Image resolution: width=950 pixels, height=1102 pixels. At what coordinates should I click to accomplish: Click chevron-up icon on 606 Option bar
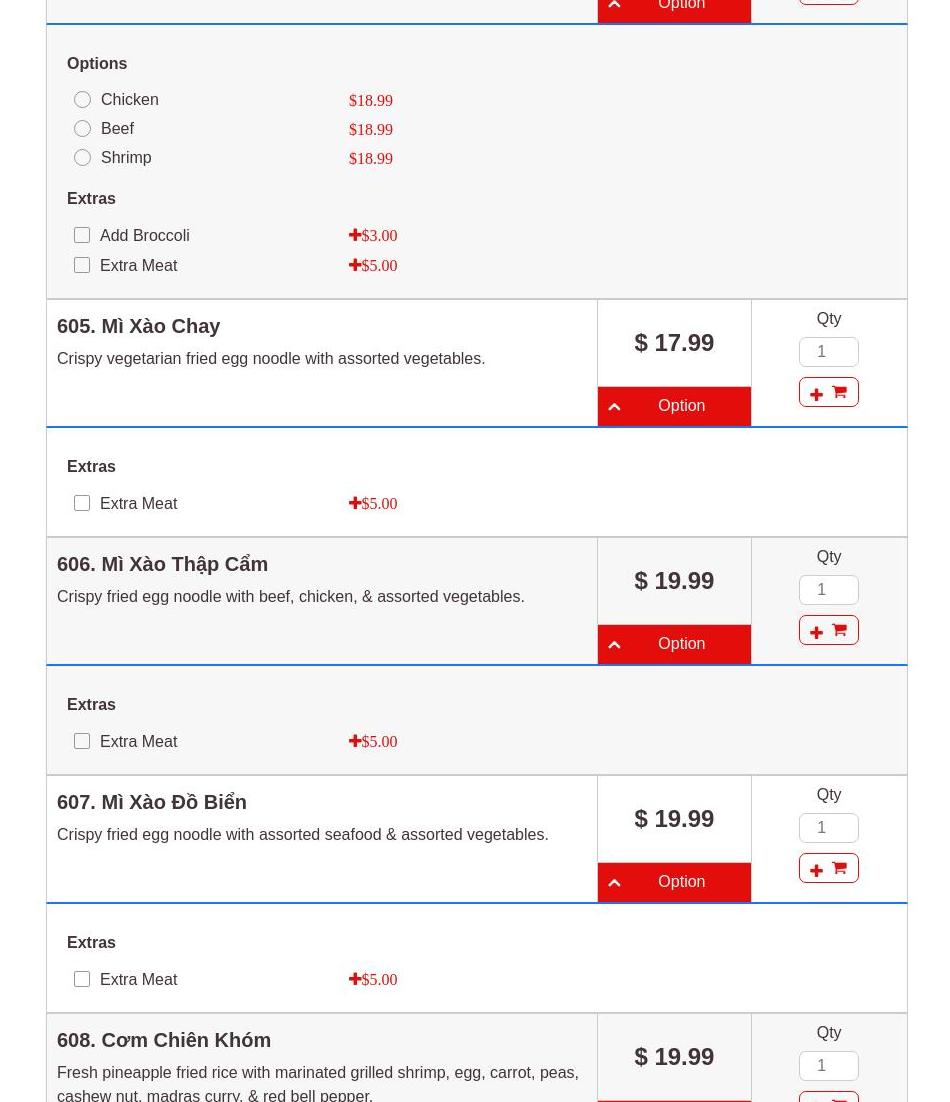(x=614, y=645)
